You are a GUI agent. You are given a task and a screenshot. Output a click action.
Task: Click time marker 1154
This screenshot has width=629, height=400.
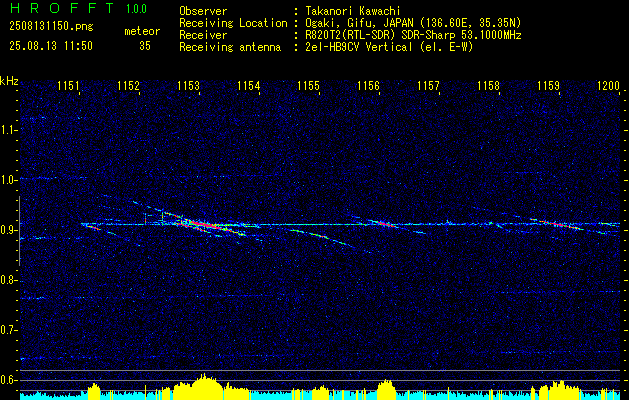[x=248, y=85]
